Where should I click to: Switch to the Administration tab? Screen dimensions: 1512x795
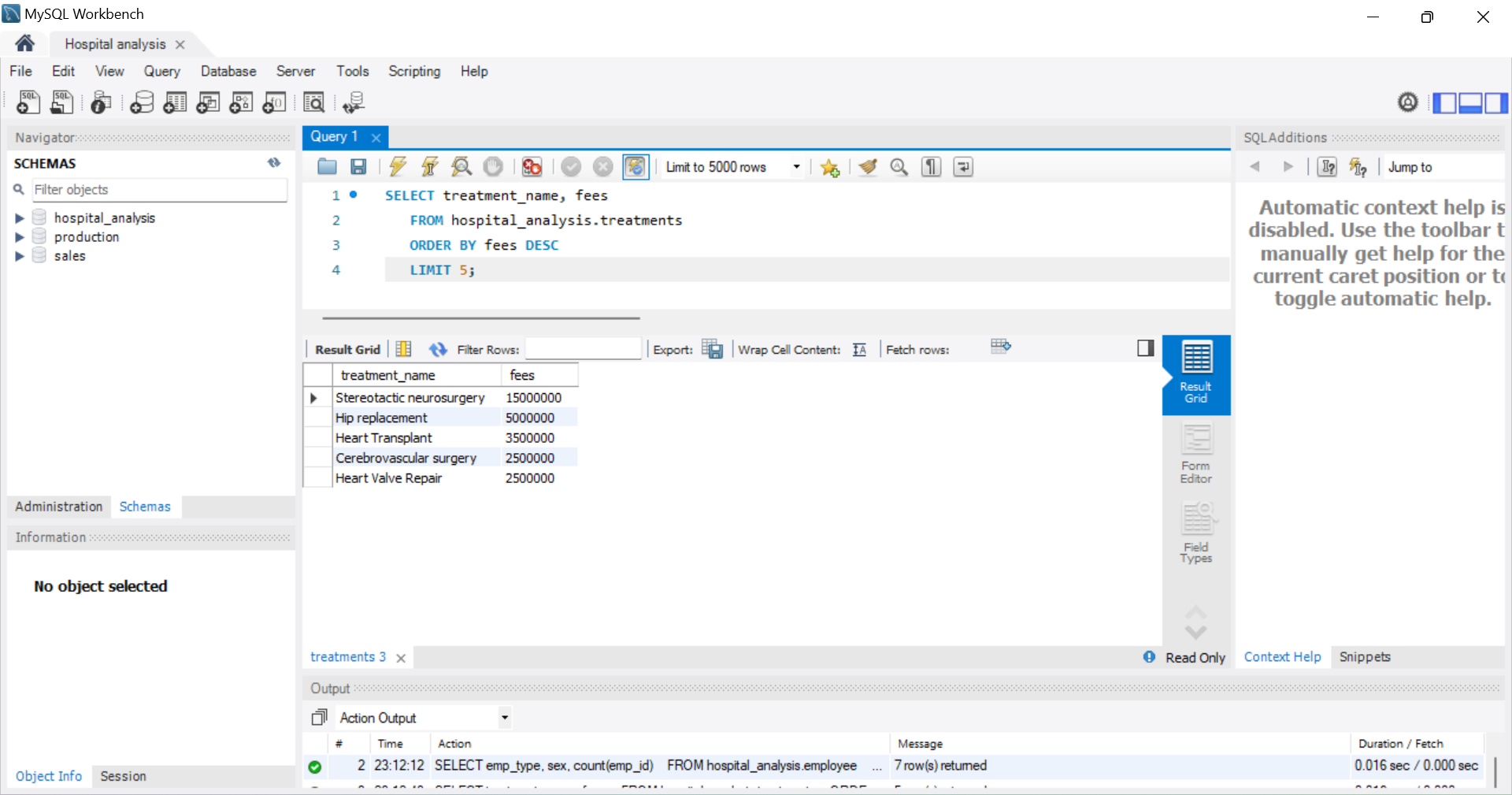[59, 507]
